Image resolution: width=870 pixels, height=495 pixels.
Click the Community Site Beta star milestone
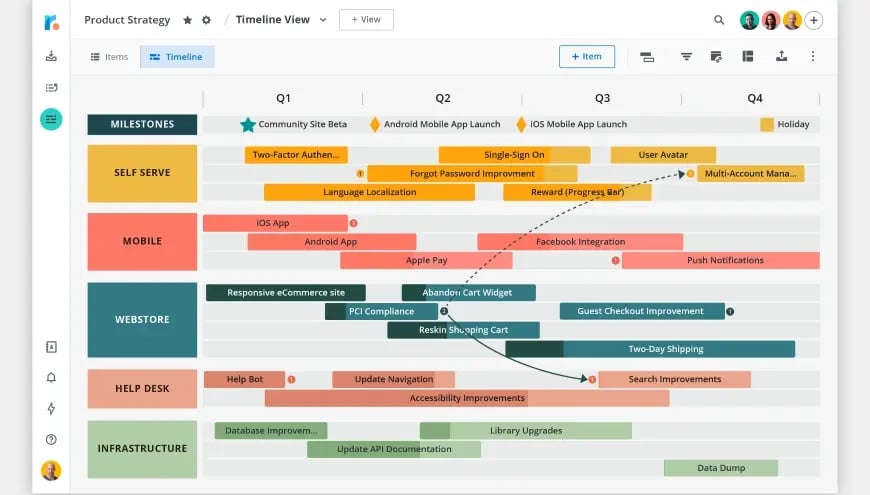248,124
